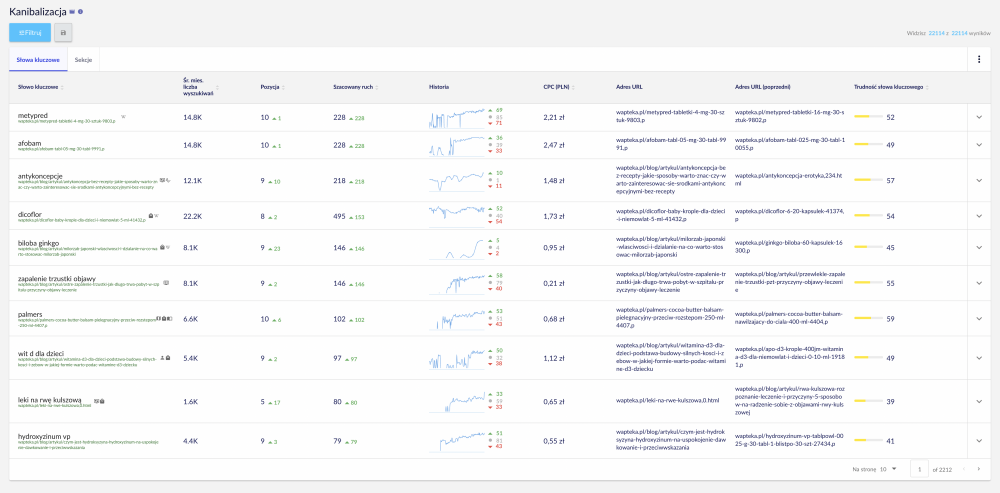Click the Filtruj button
The image size is (1000, 493).
pos(30,32)
